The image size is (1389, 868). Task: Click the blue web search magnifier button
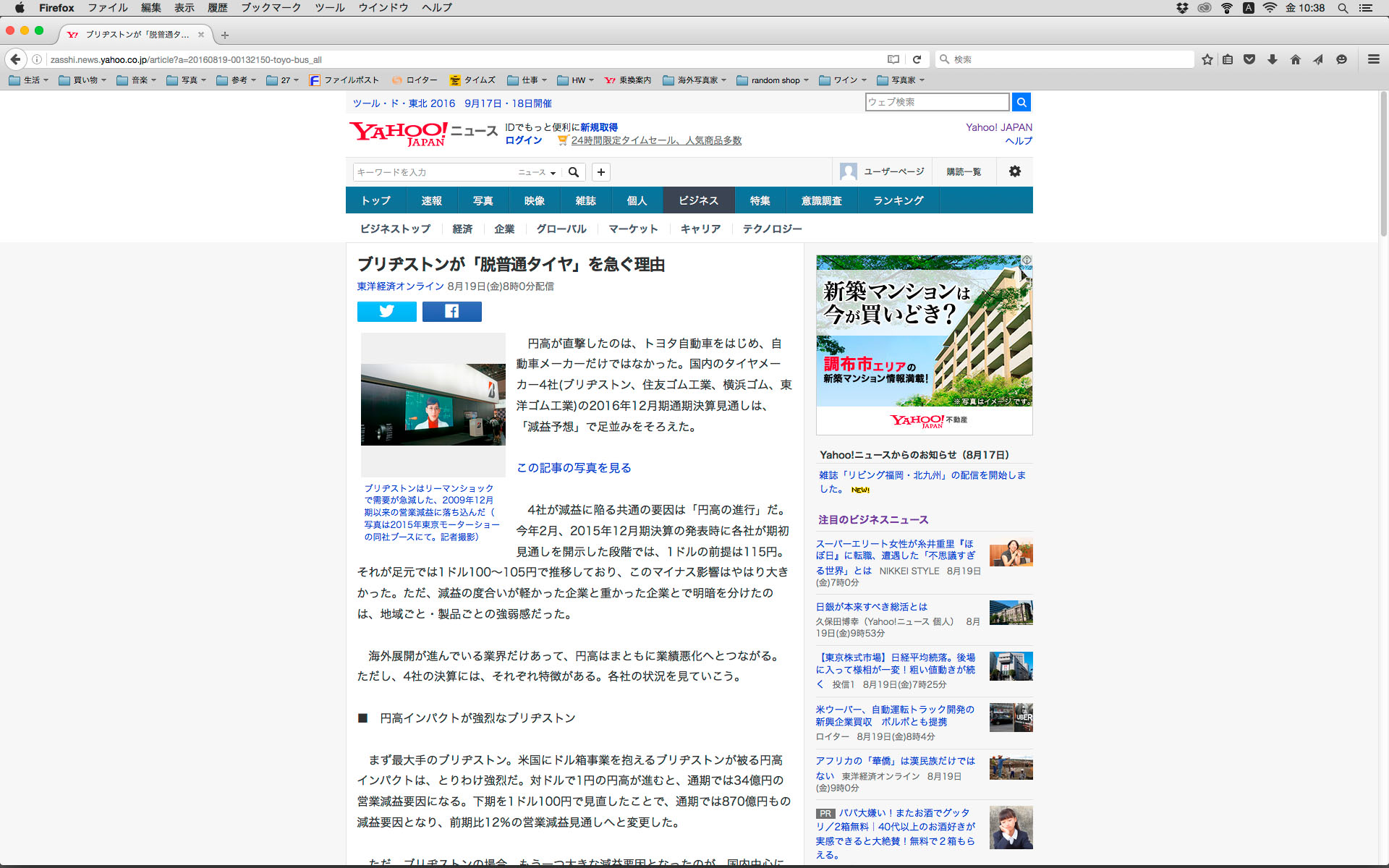pos(1021,102)
